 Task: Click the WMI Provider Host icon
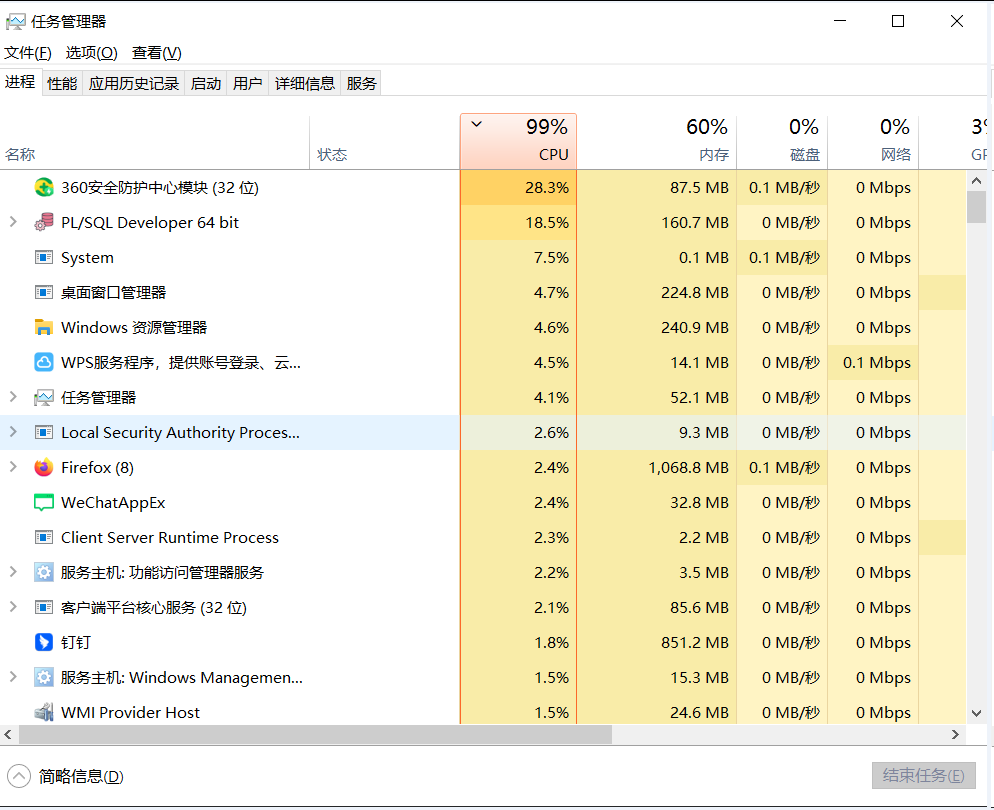44,712
